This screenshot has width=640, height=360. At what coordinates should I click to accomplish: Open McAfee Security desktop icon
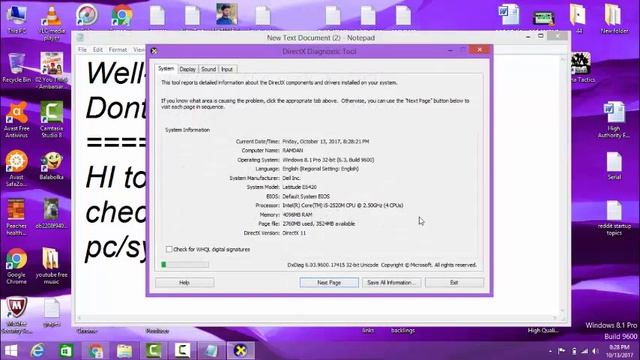point(16,315)
